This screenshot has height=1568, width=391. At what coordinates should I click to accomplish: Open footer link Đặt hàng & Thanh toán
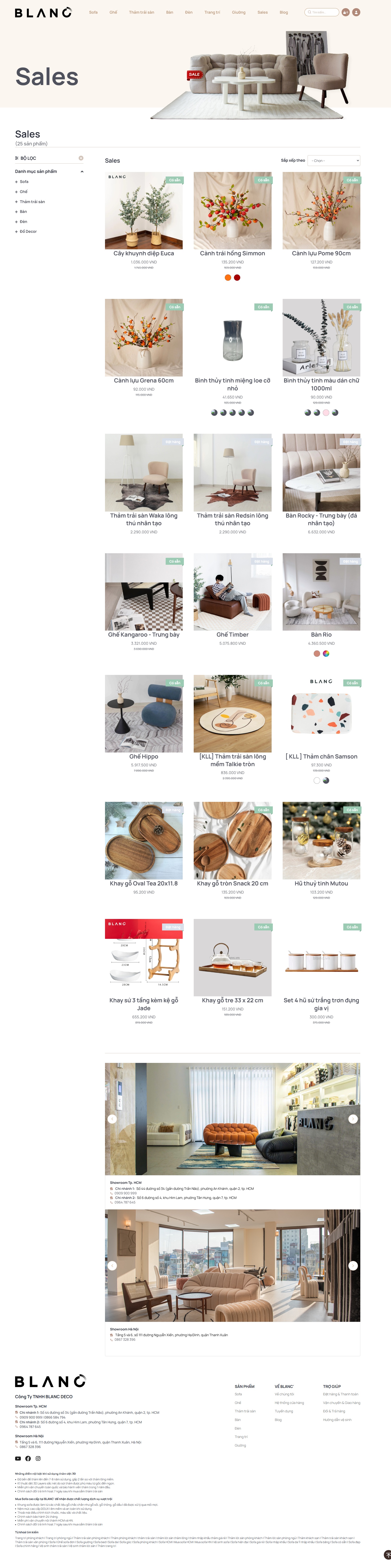[x=340, y=1394]
